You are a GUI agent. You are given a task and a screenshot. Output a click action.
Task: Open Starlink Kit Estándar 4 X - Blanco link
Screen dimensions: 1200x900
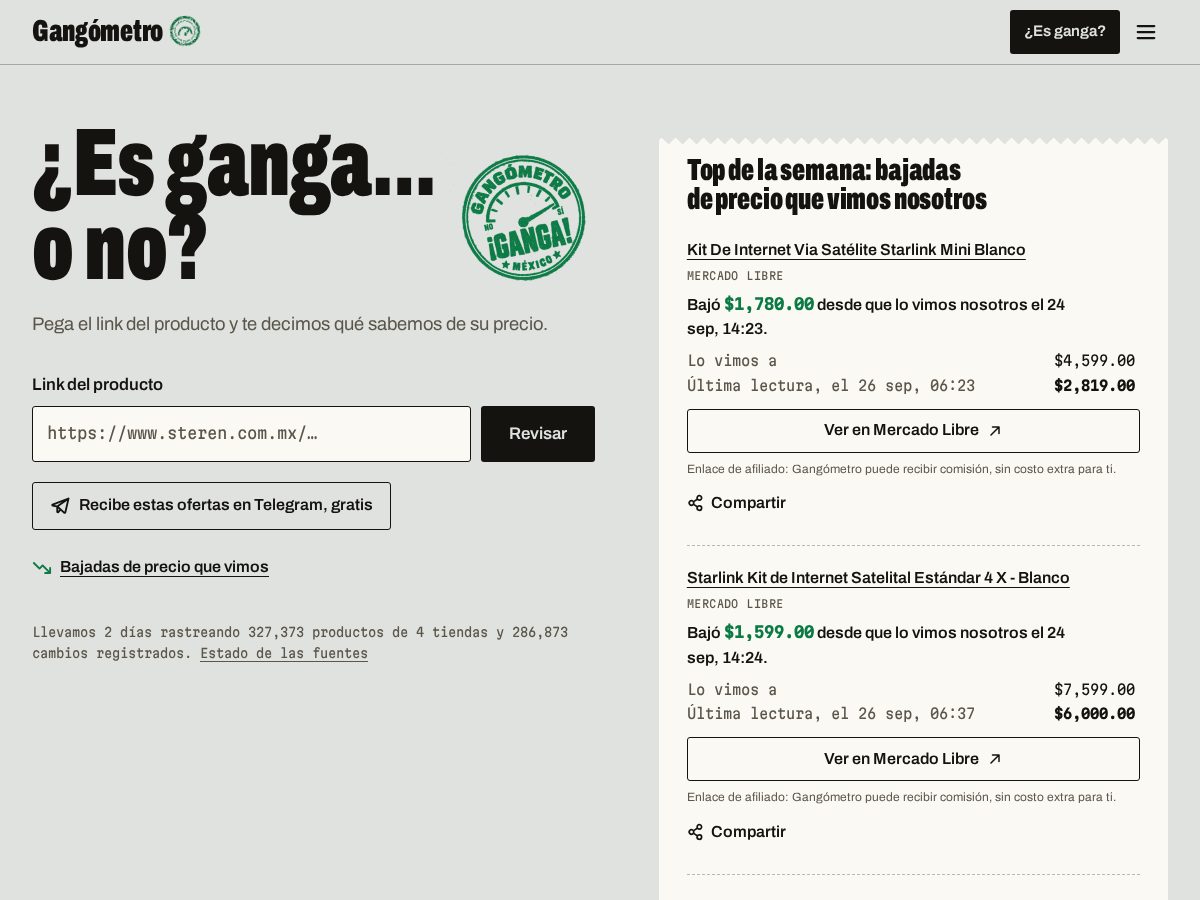pyautogui.click(x=878, y=578)
